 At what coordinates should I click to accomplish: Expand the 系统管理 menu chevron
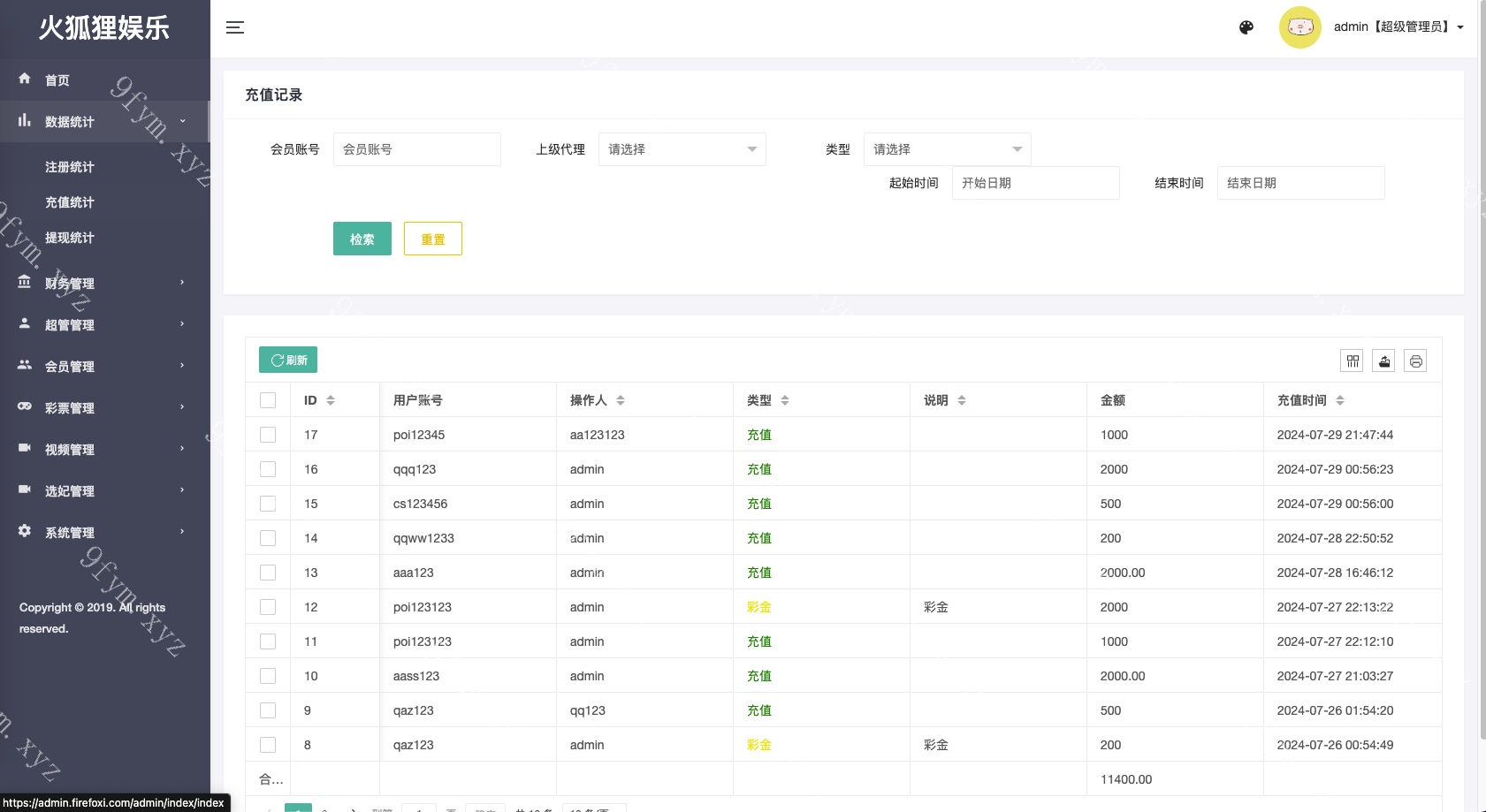pos(183,532)
